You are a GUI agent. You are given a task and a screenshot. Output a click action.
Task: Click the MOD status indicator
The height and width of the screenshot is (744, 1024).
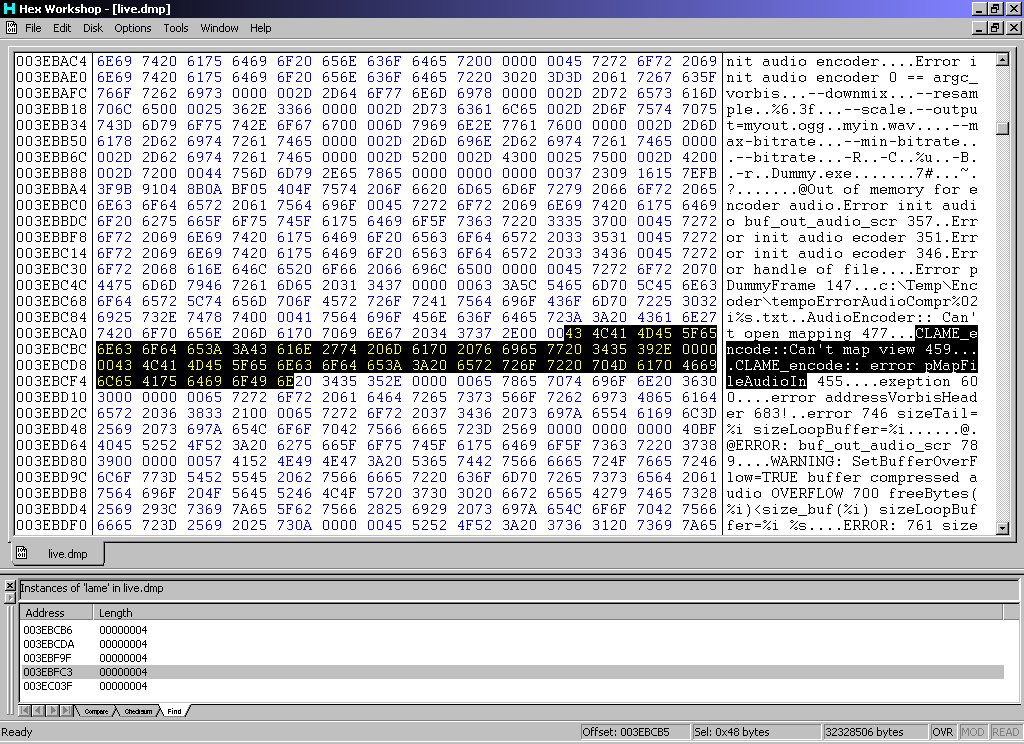pyautogui.click(x=972, y=732)
